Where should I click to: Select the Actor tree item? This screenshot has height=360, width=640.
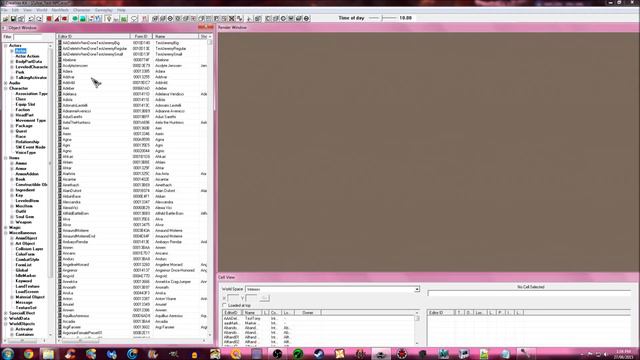coord(20,51)
